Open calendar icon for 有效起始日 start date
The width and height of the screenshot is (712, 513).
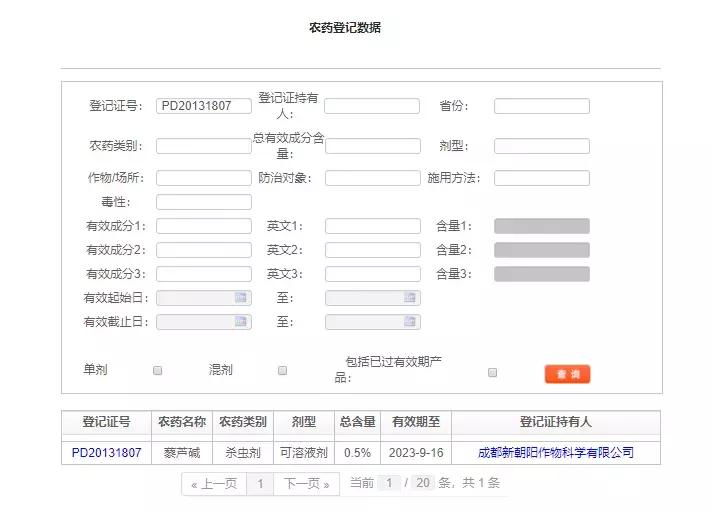(x=241, y=298)
